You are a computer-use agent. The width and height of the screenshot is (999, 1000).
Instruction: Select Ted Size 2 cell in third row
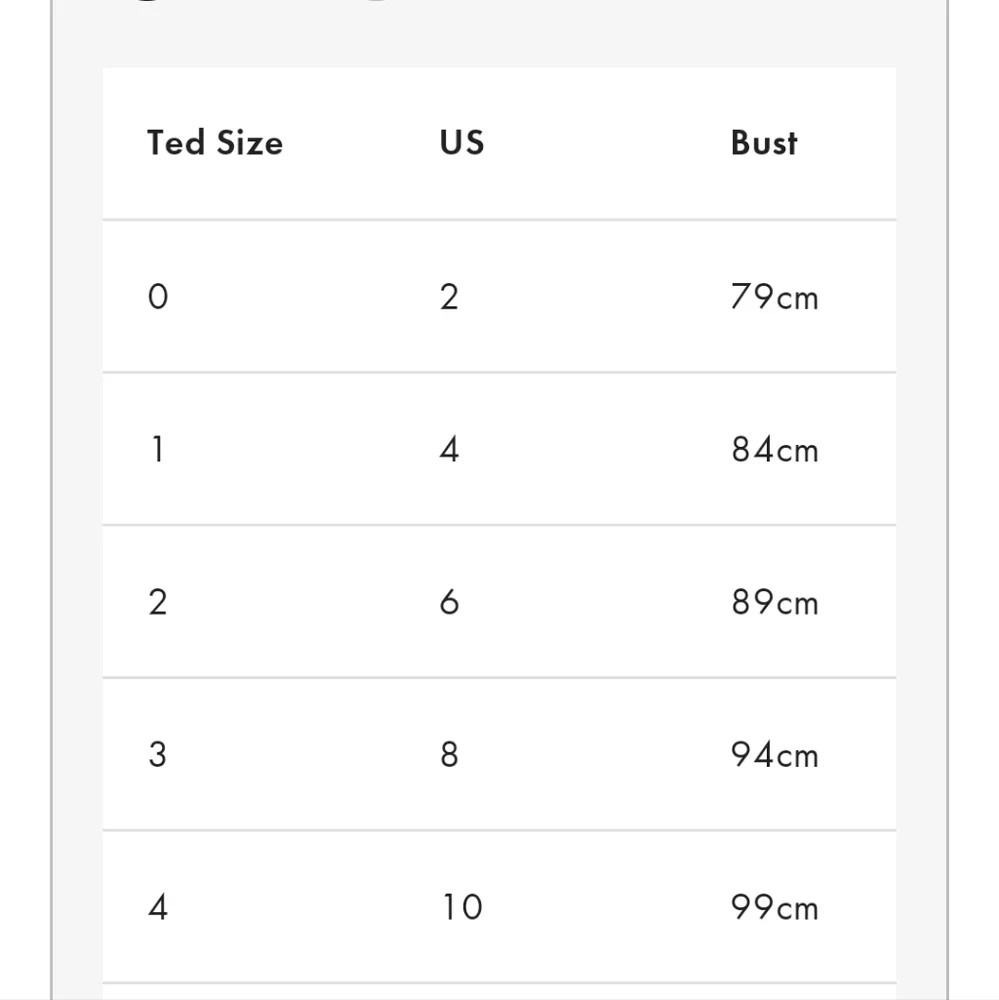click(x=158, y=602)
